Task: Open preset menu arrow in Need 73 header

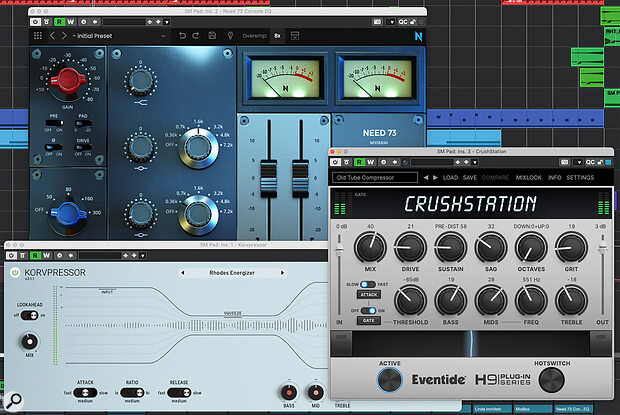Action: [x=167, y=22]
